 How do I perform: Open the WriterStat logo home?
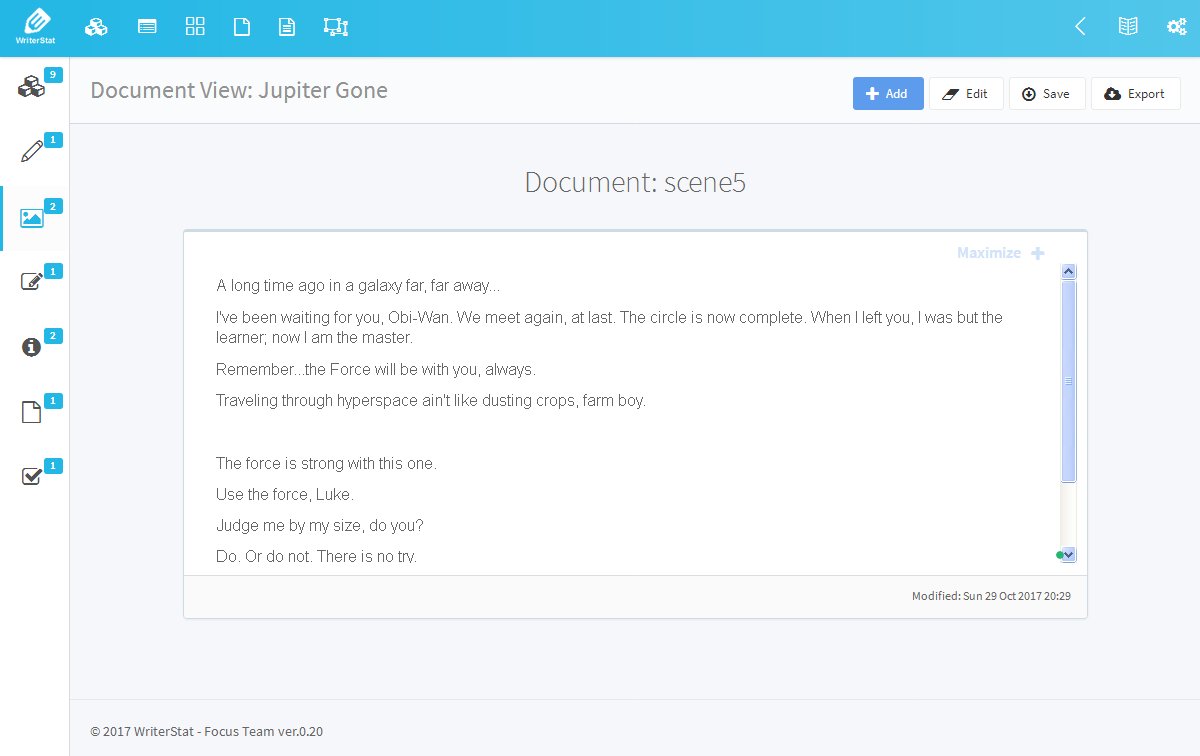point(34,28)
